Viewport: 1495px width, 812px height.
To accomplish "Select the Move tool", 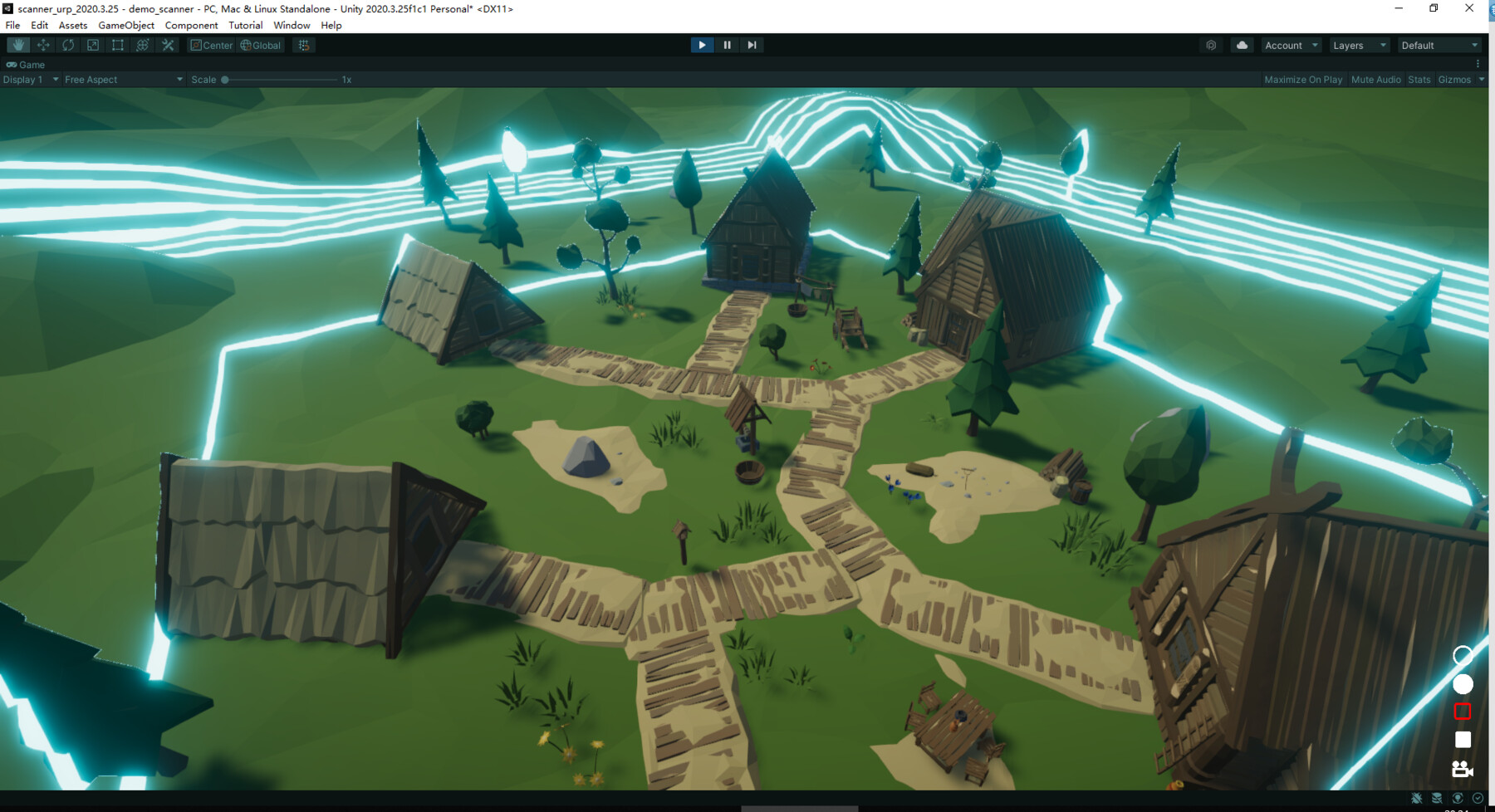I will (42, 45).
